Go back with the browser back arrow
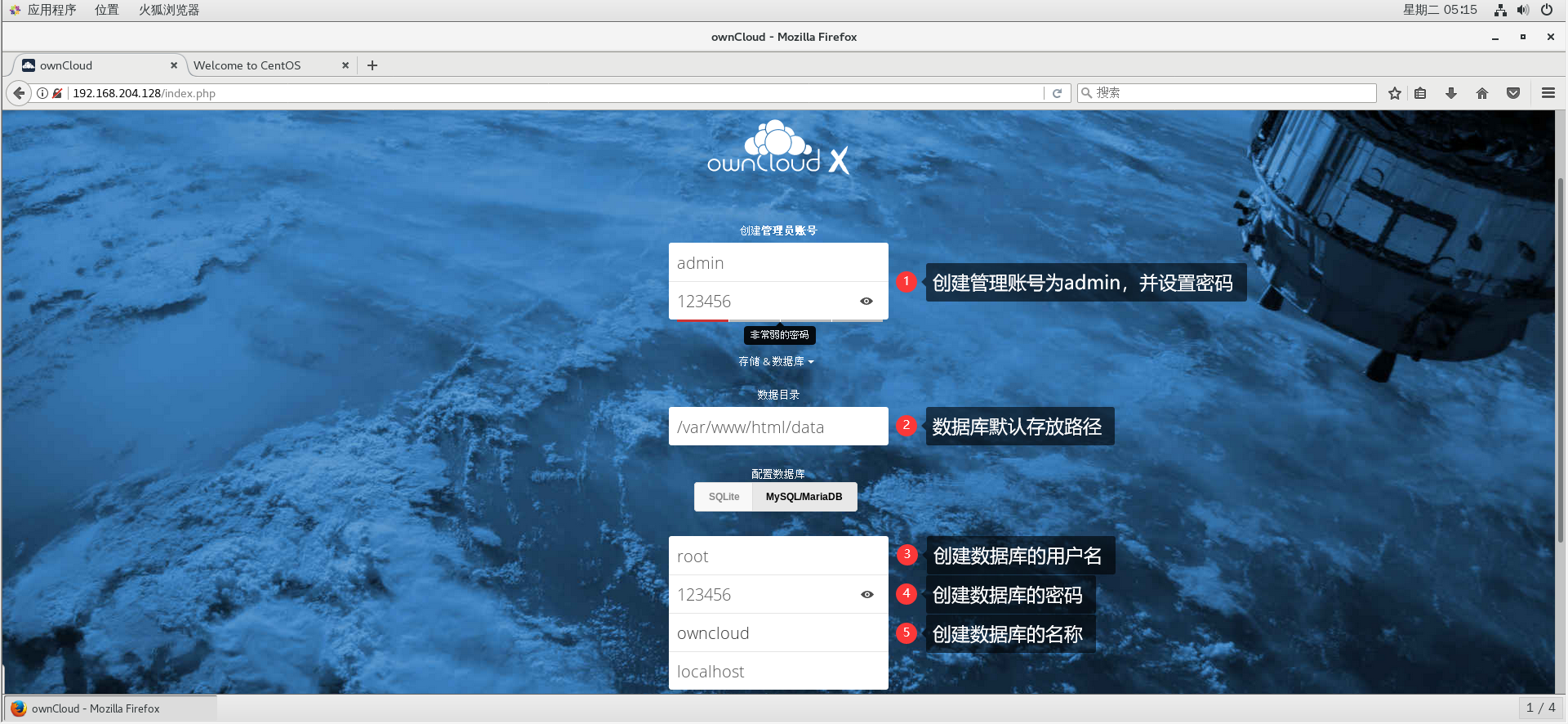 tap(19, 93)
